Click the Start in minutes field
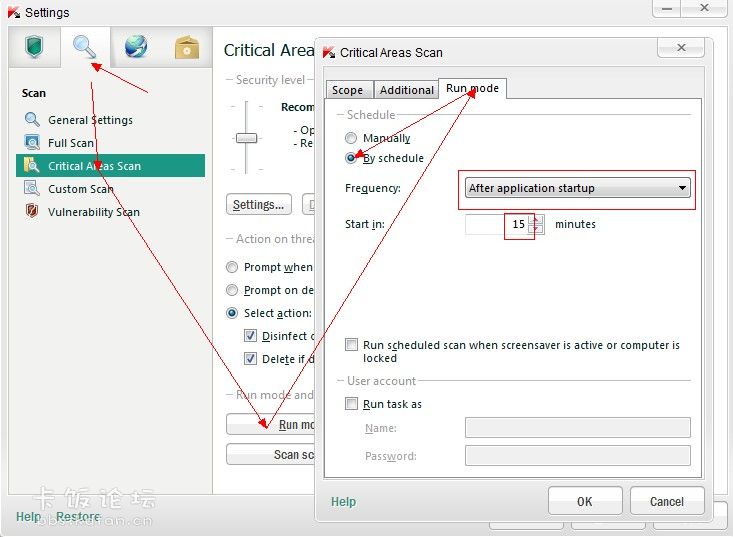The width and height of the screenshot is (733, 537). click(497, 224)
